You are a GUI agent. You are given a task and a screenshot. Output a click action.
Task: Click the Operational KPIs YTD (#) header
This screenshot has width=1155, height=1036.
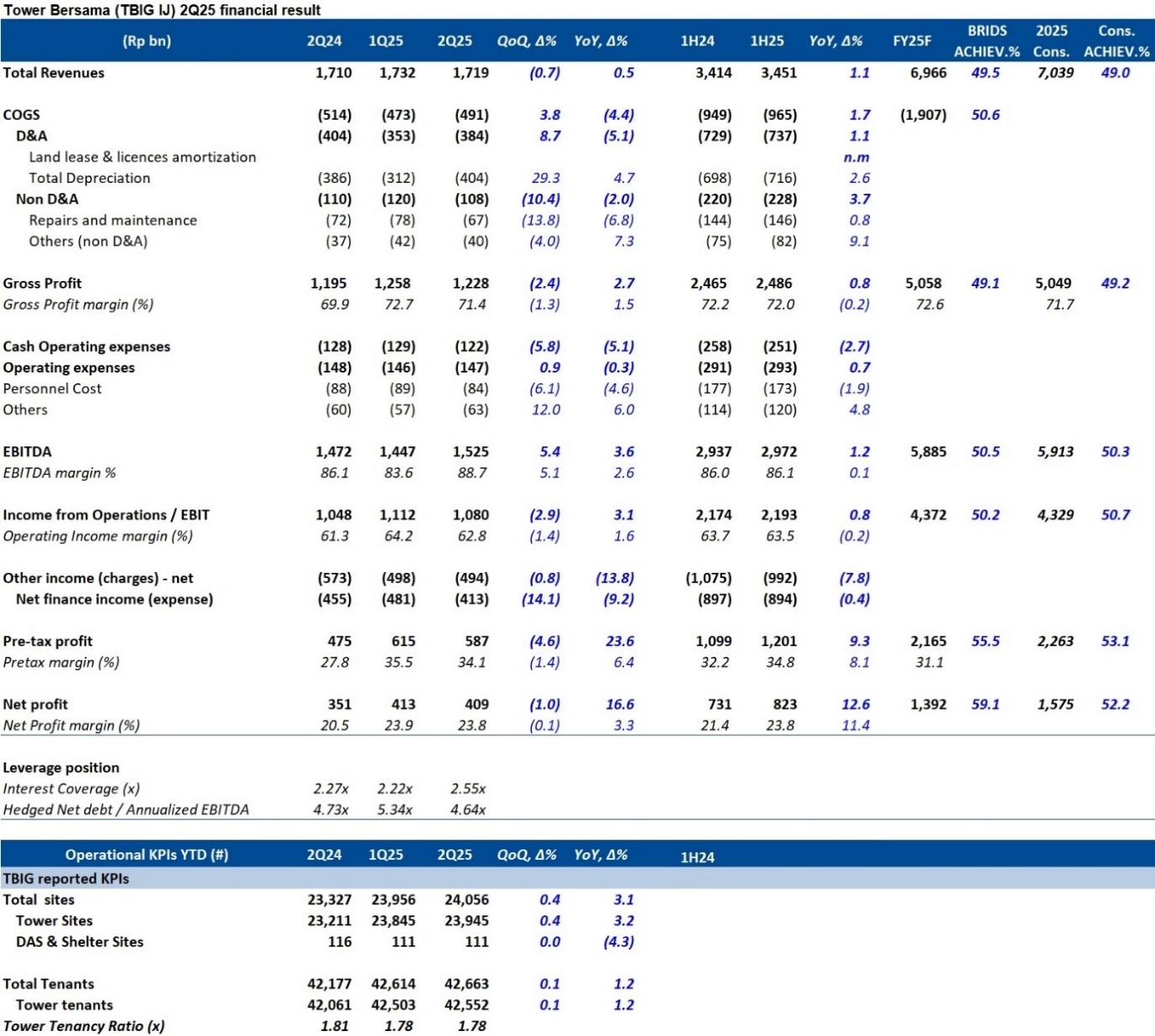point(147,855)
